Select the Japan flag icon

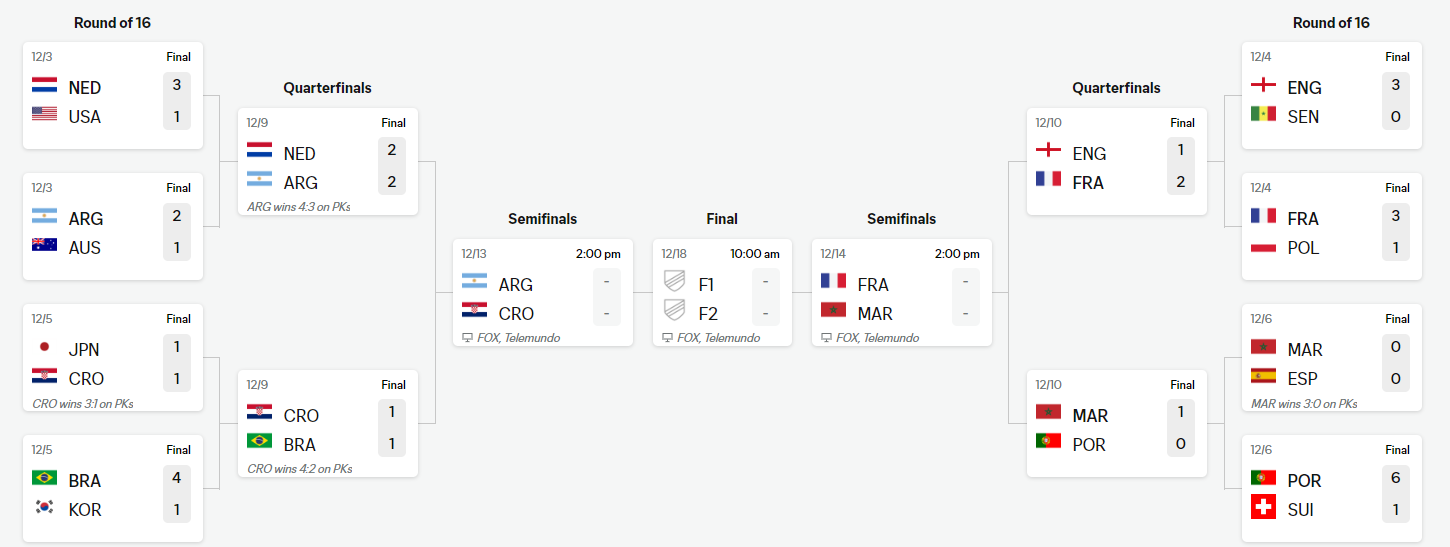click(44, 347)
